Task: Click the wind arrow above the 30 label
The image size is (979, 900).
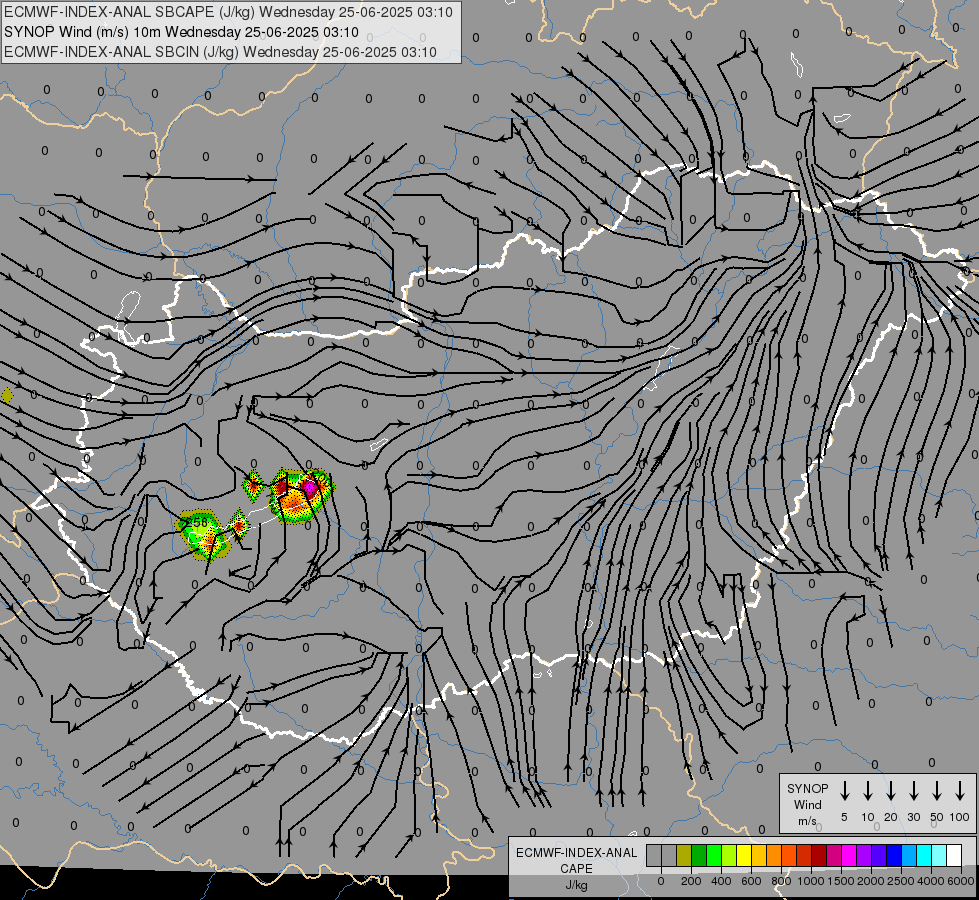Action: (x=913, y=791)
